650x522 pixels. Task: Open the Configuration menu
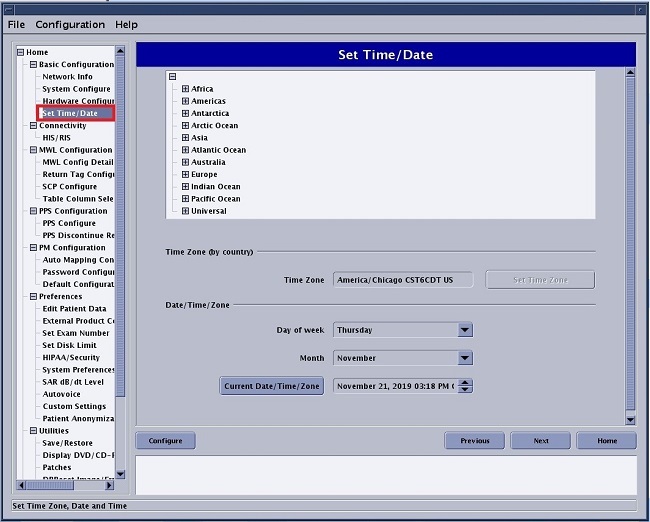click(x=70, y=24)
